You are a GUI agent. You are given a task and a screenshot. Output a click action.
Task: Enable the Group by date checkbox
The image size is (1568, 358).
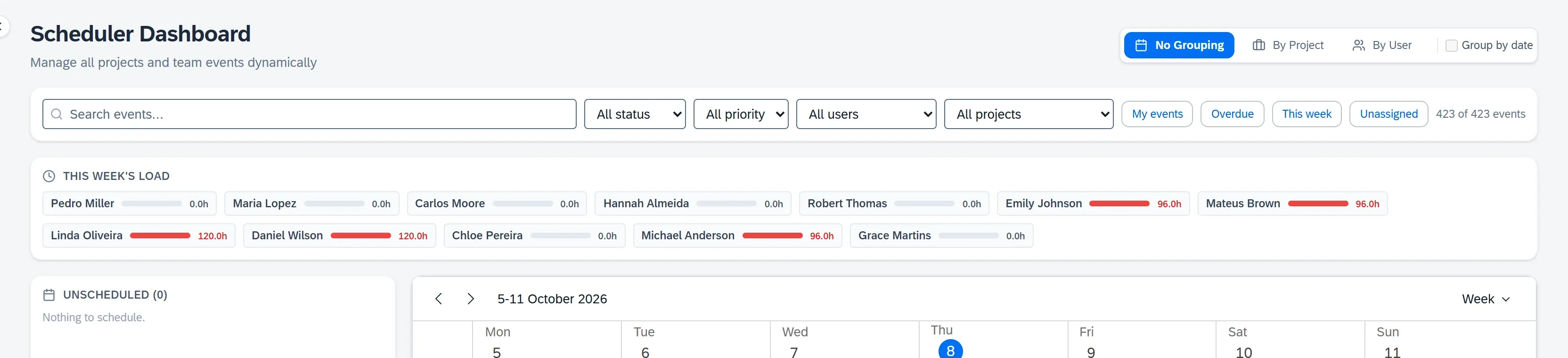click(x=1451, y=46)
